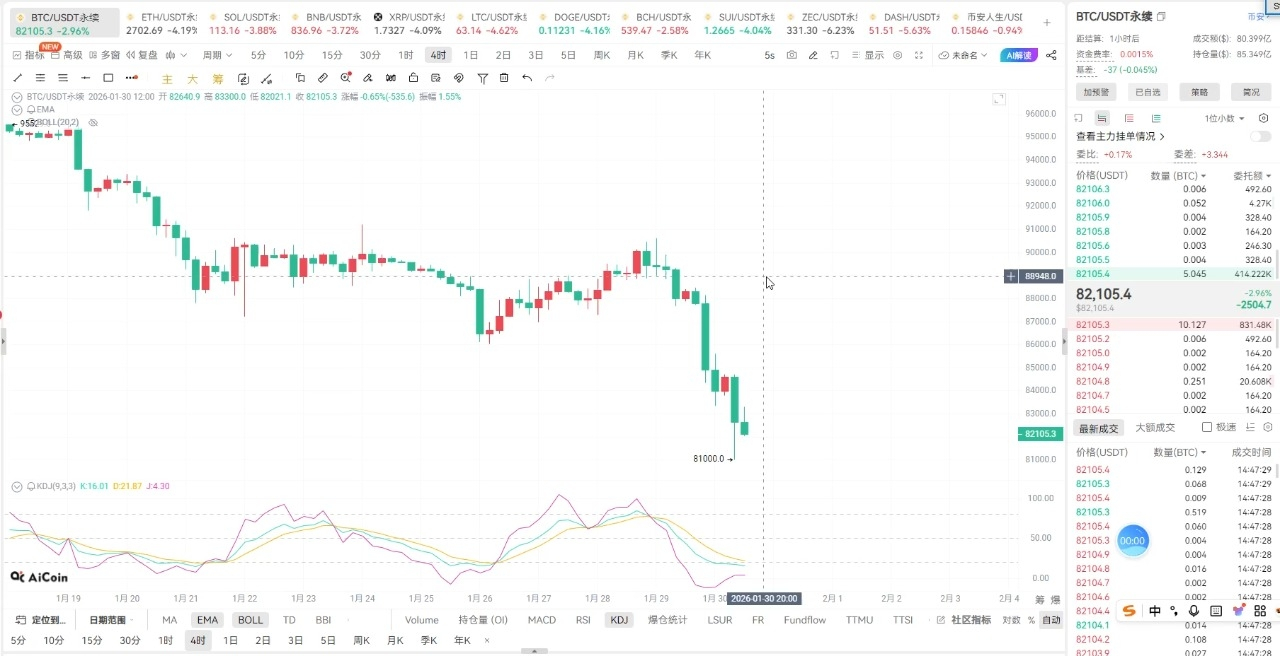Open the 1位小数 decimal precision dropdown
Viewport: 1280px width, 656px height.
(1225, 118)
